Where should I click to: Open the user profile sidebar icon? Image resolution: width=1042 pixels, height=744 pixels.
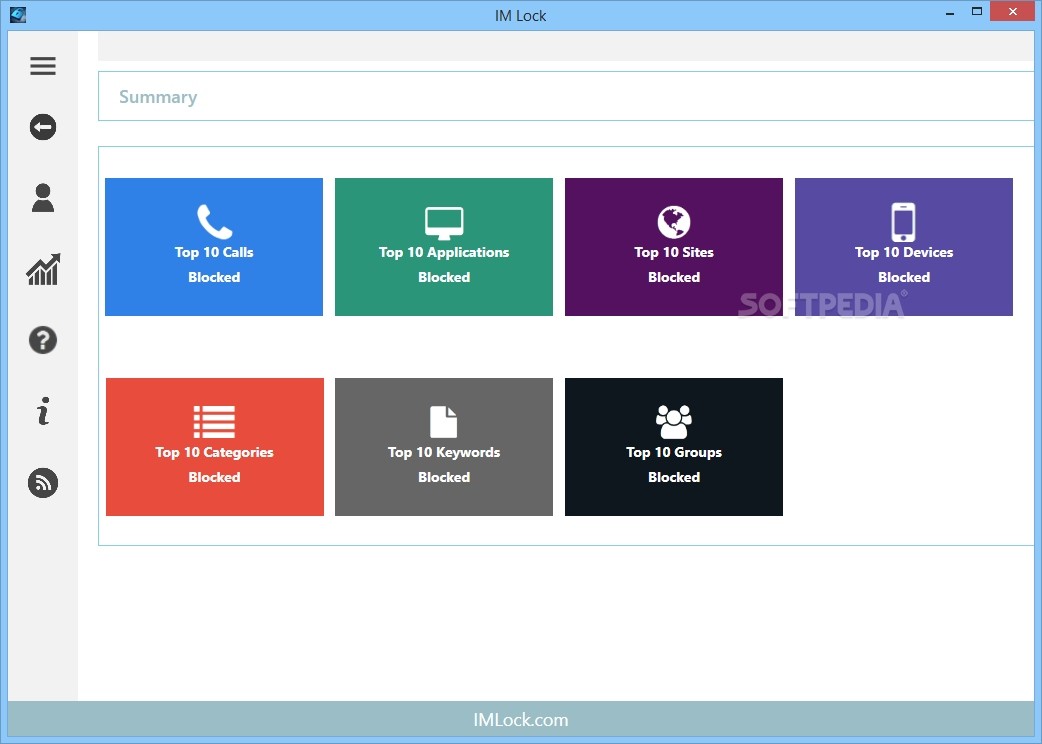[43, 198]
